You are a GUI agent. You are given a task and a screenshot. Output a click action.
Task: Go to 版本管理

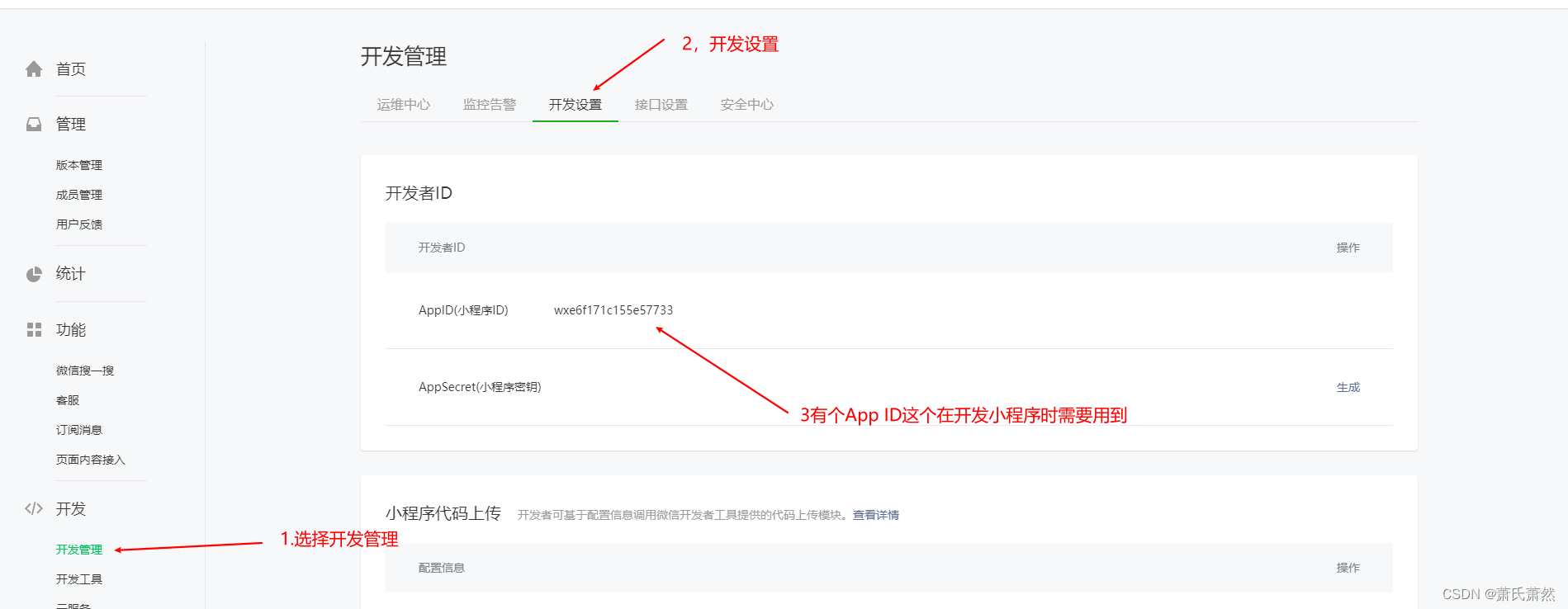[79, 165]
